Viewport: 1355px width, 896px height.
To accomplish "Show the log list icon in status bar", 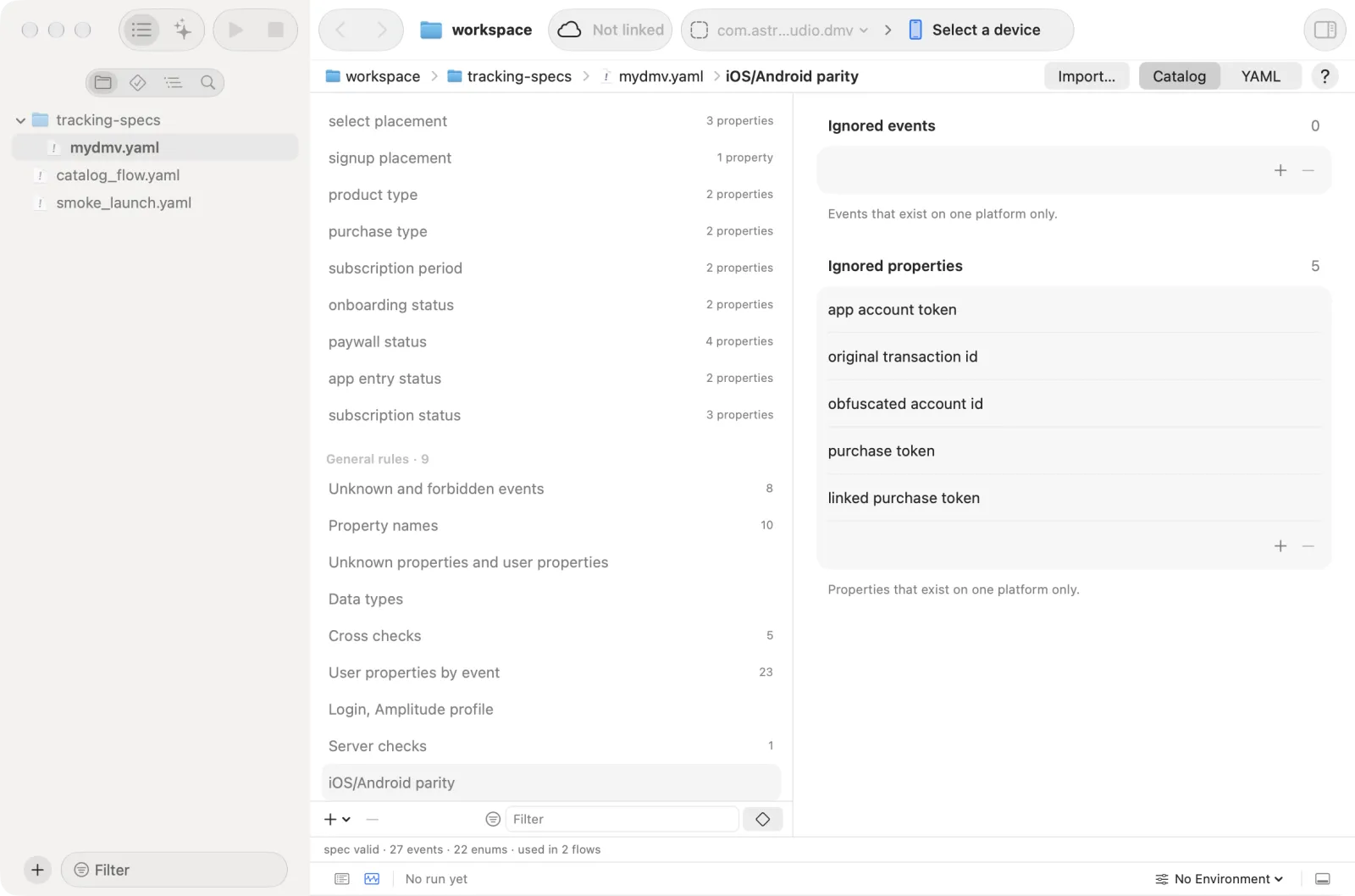I will 342,879.
